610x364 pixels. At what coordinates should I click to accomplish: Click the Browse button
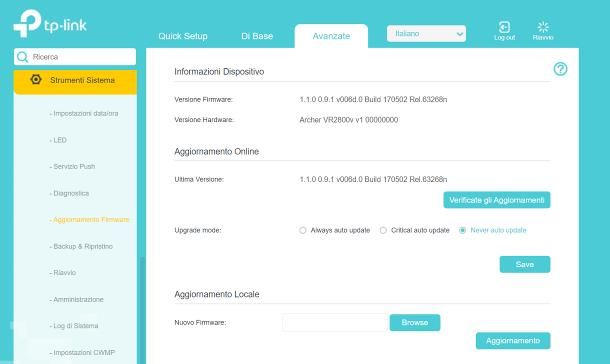[415, 323]
